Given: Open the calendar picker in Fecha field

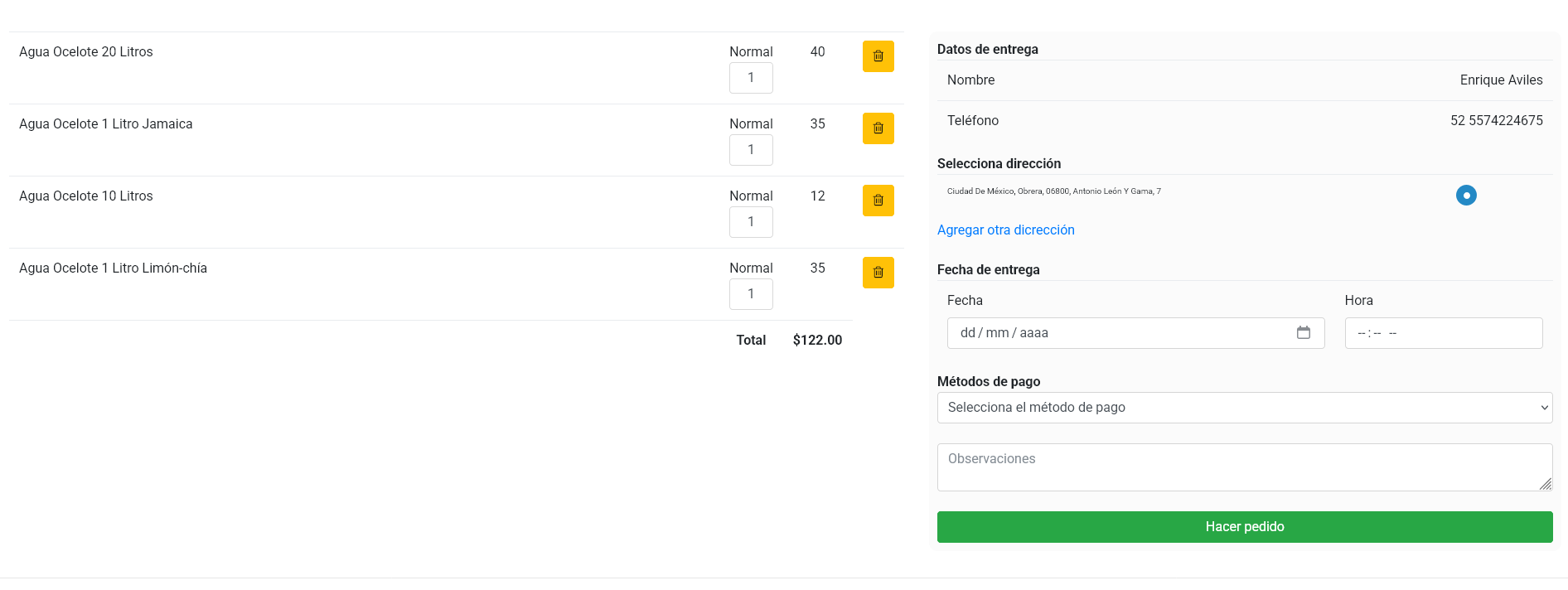Looking at the screenshot, I should (x=1303, y=333).
